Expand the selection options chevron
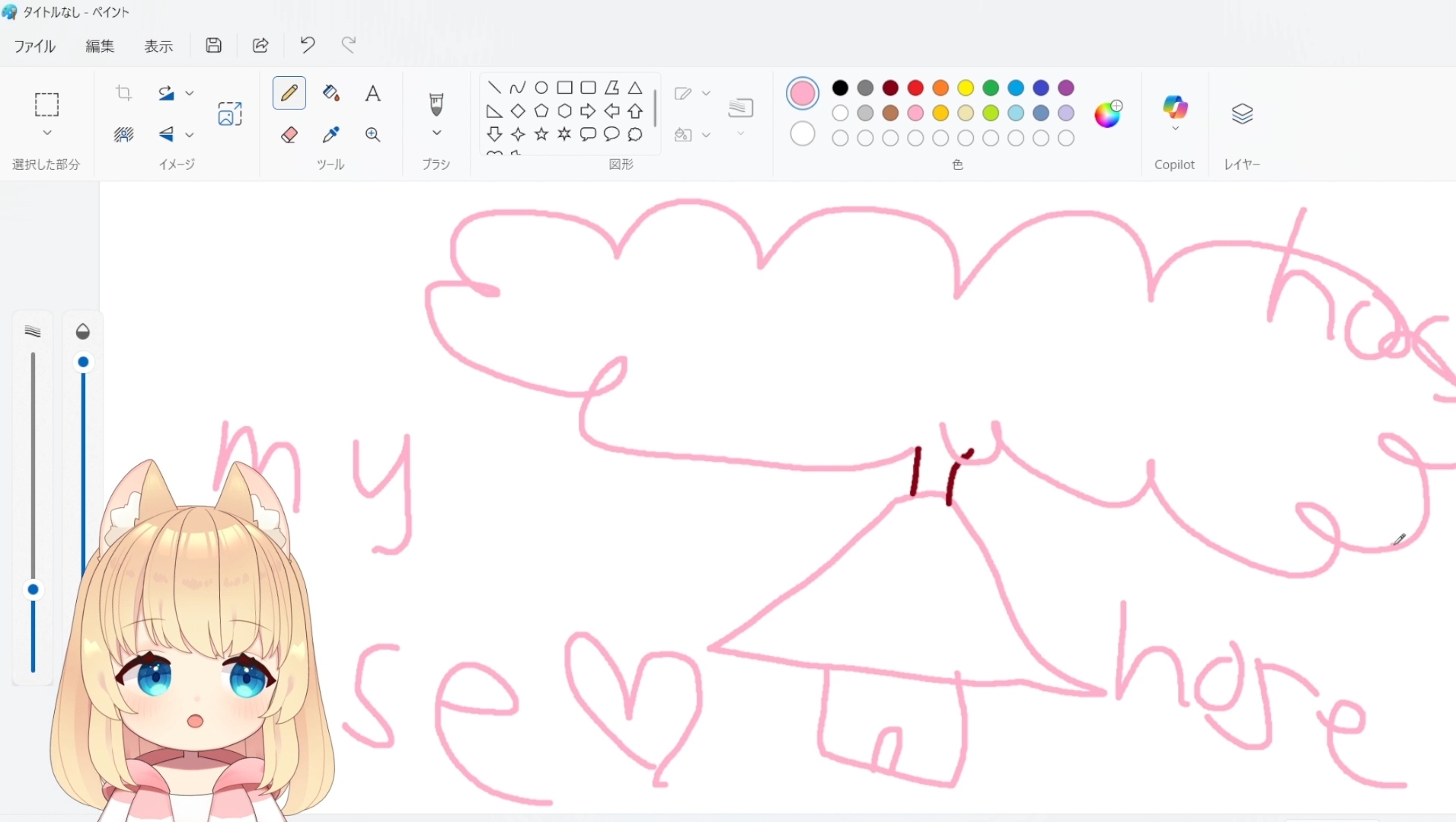Image resolution: width=1456 pixels, height=822 pixels. pos(46,133)
